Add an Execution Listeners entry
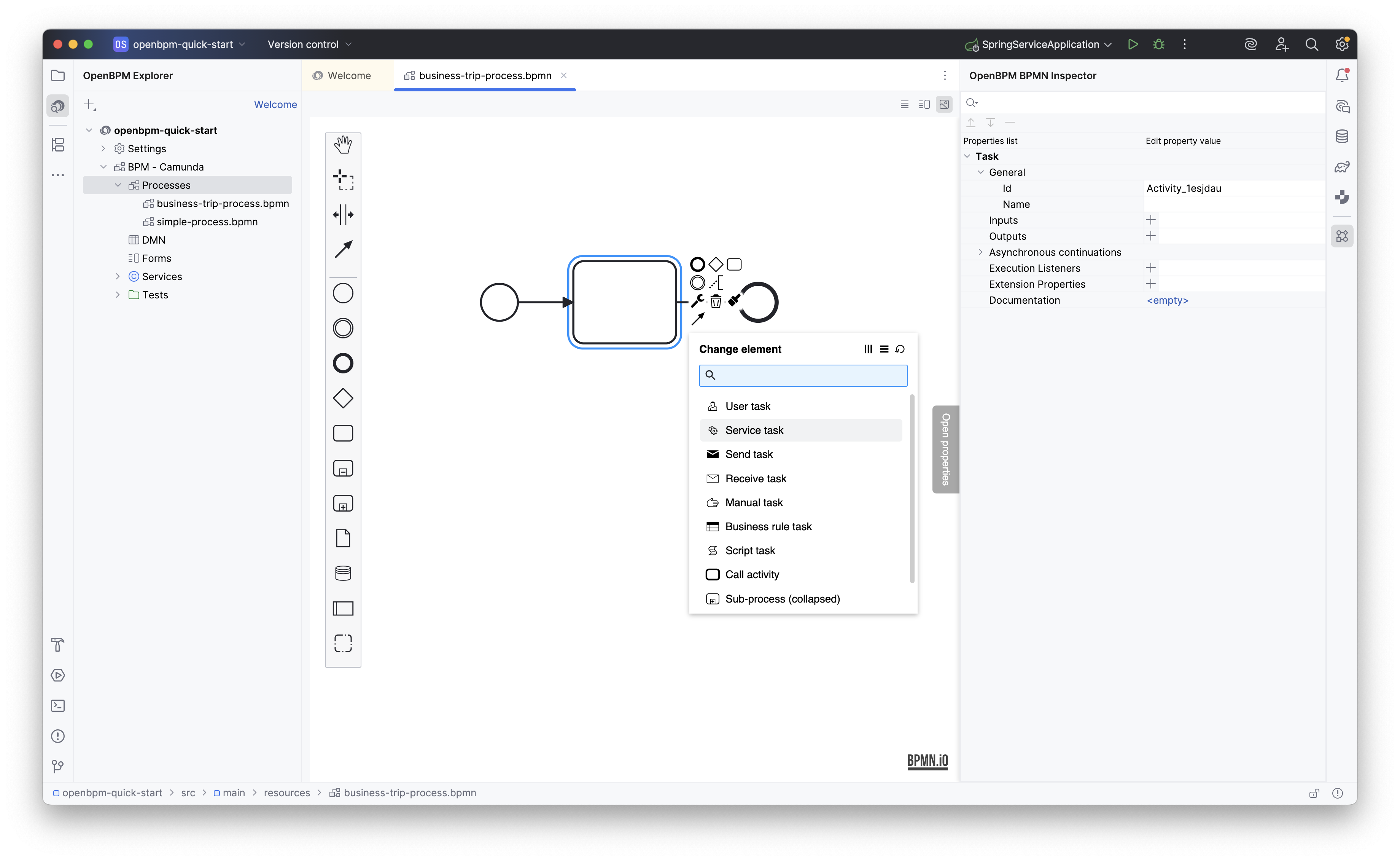Viewport: 1400px width, 861px height. coord(1151,268)
